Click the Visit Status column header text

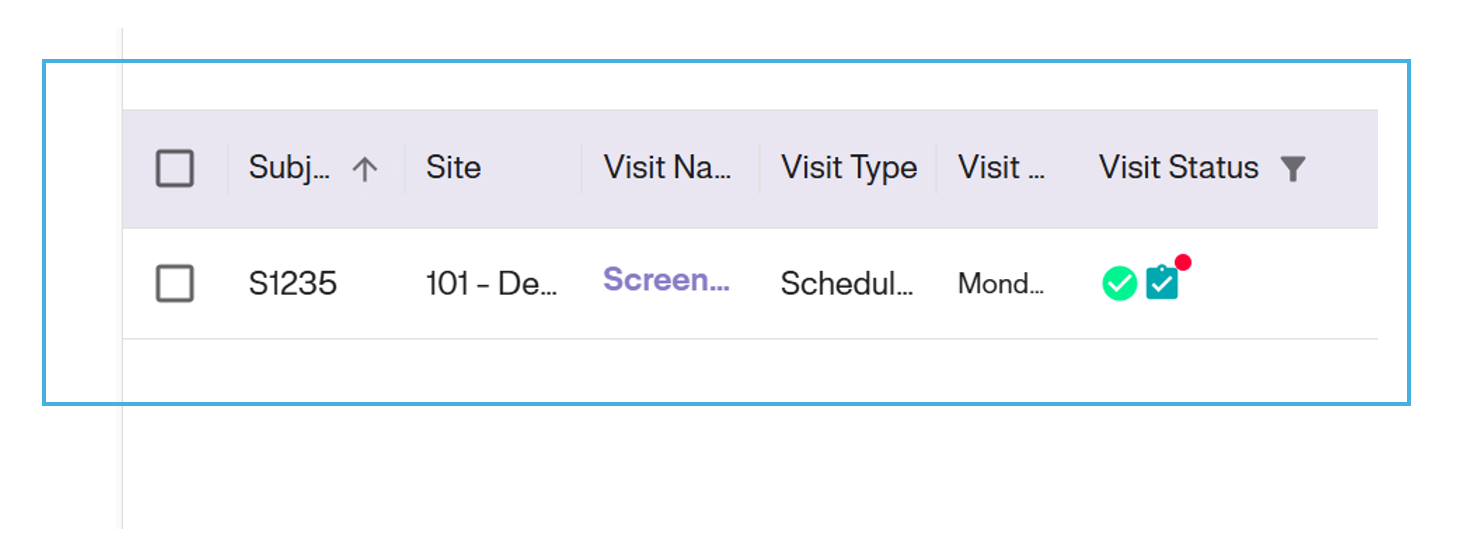click(1178, 167)
